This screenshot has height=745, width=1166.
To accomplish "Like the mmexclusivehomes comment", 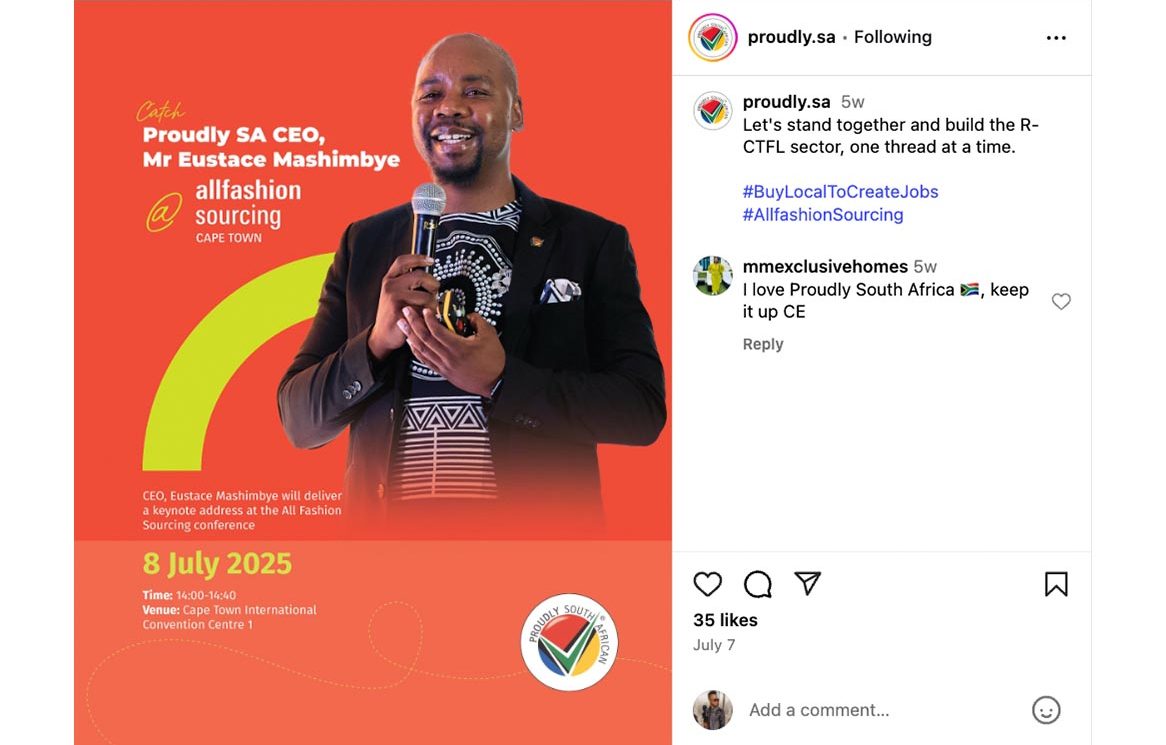I will pos(1061,301).
